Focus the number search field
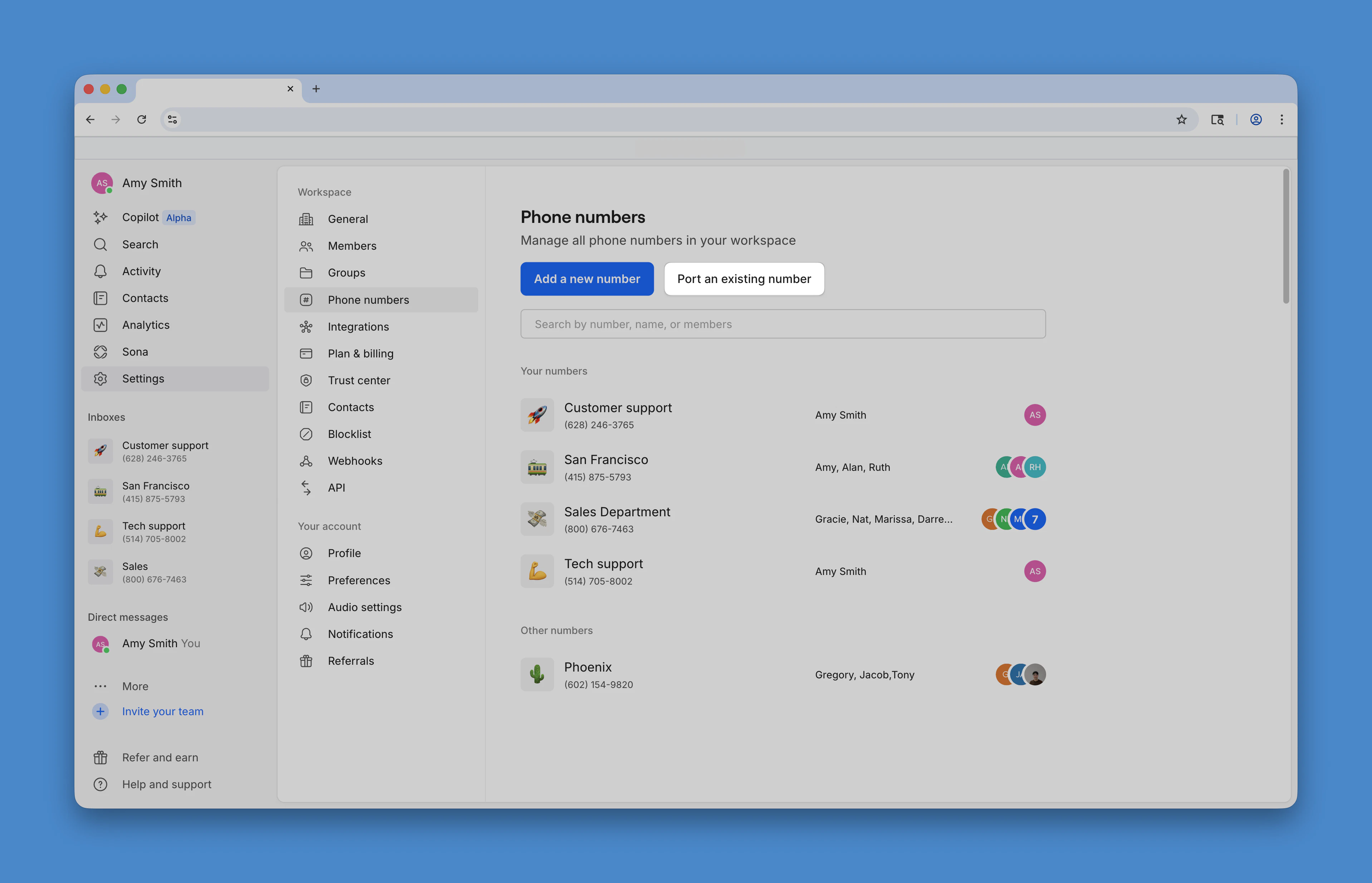Viewport: 1372px width, 883px height. pos(783,324)
